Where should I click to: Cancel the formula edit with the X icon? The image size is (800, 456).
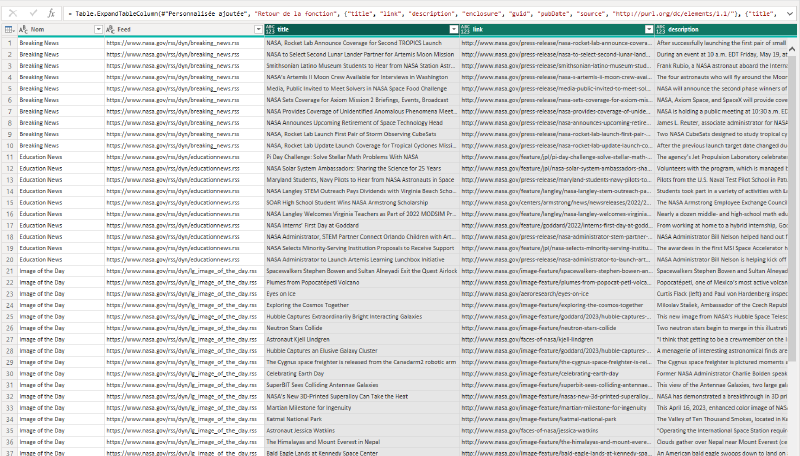pyautogui.click(x=13, y=14)
